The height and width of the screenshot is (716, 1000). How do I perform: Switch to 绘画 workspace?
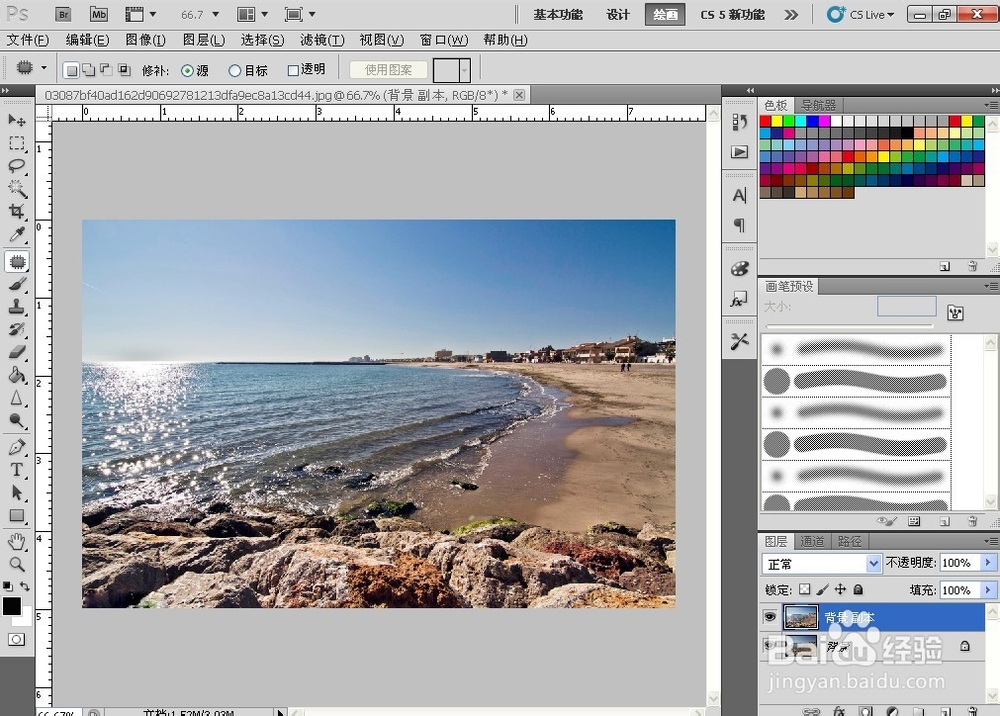[665, 15]
